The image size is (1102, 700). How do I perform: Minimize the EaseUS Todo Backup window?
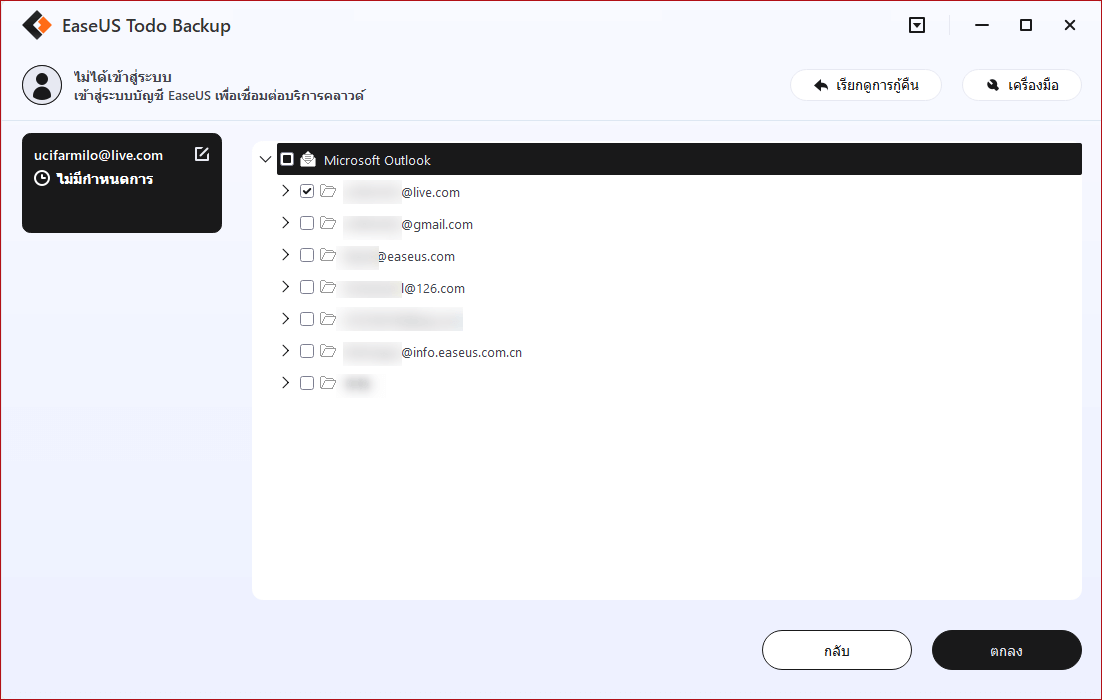pyautogui.click(x=982, y=25)
